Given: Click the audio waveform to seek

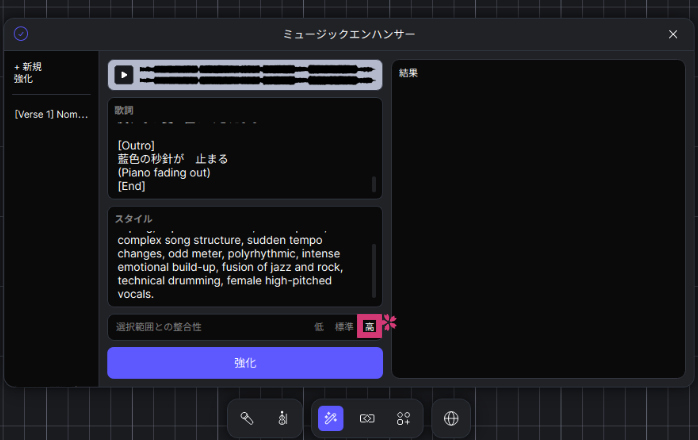Looking at the screenshot, I should click(258, 74).
